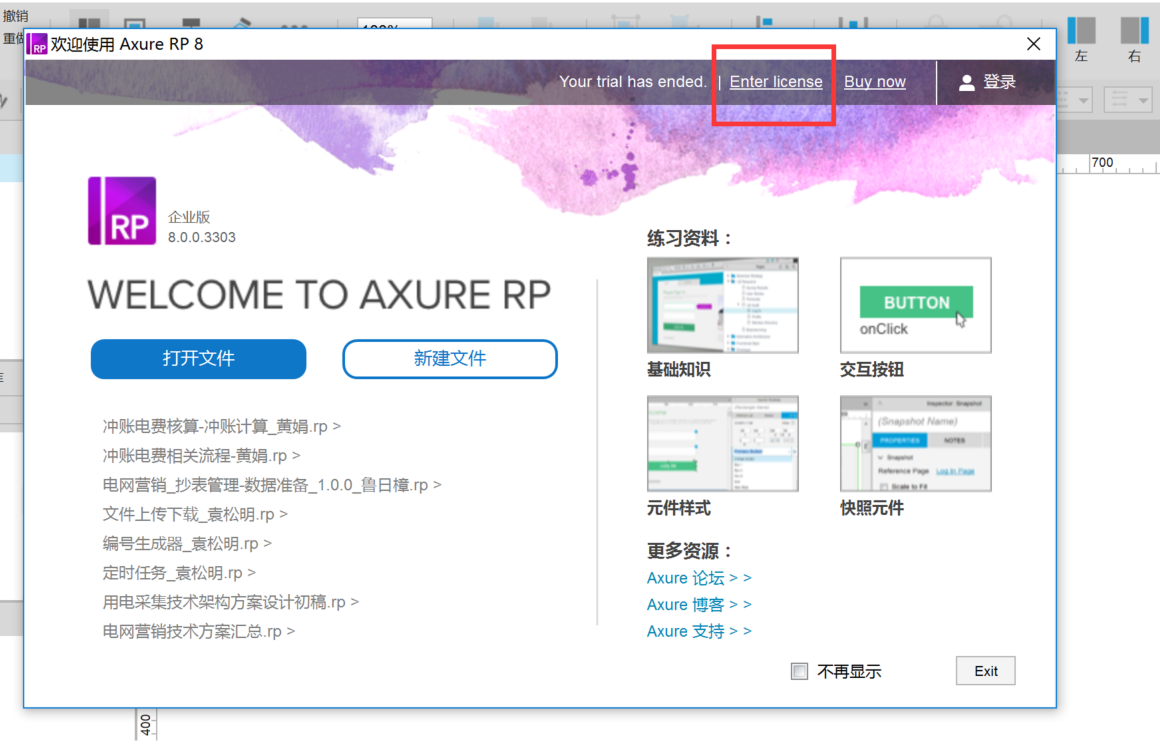Click the 快照元件 label under the thumbnail
Viewport: 1160px width, 742px height.
coord(871,508)
